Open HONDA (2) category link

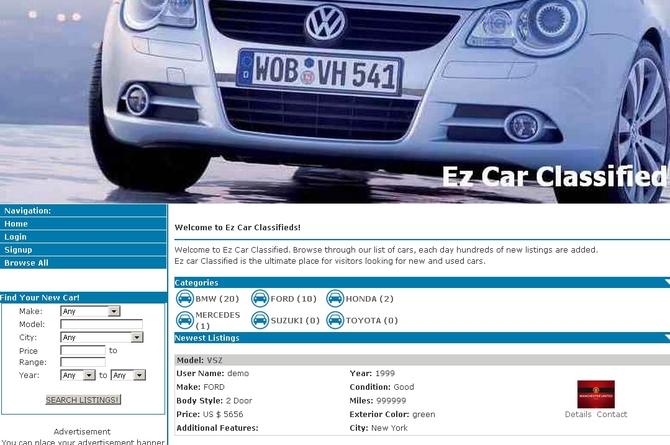[370, 299]
